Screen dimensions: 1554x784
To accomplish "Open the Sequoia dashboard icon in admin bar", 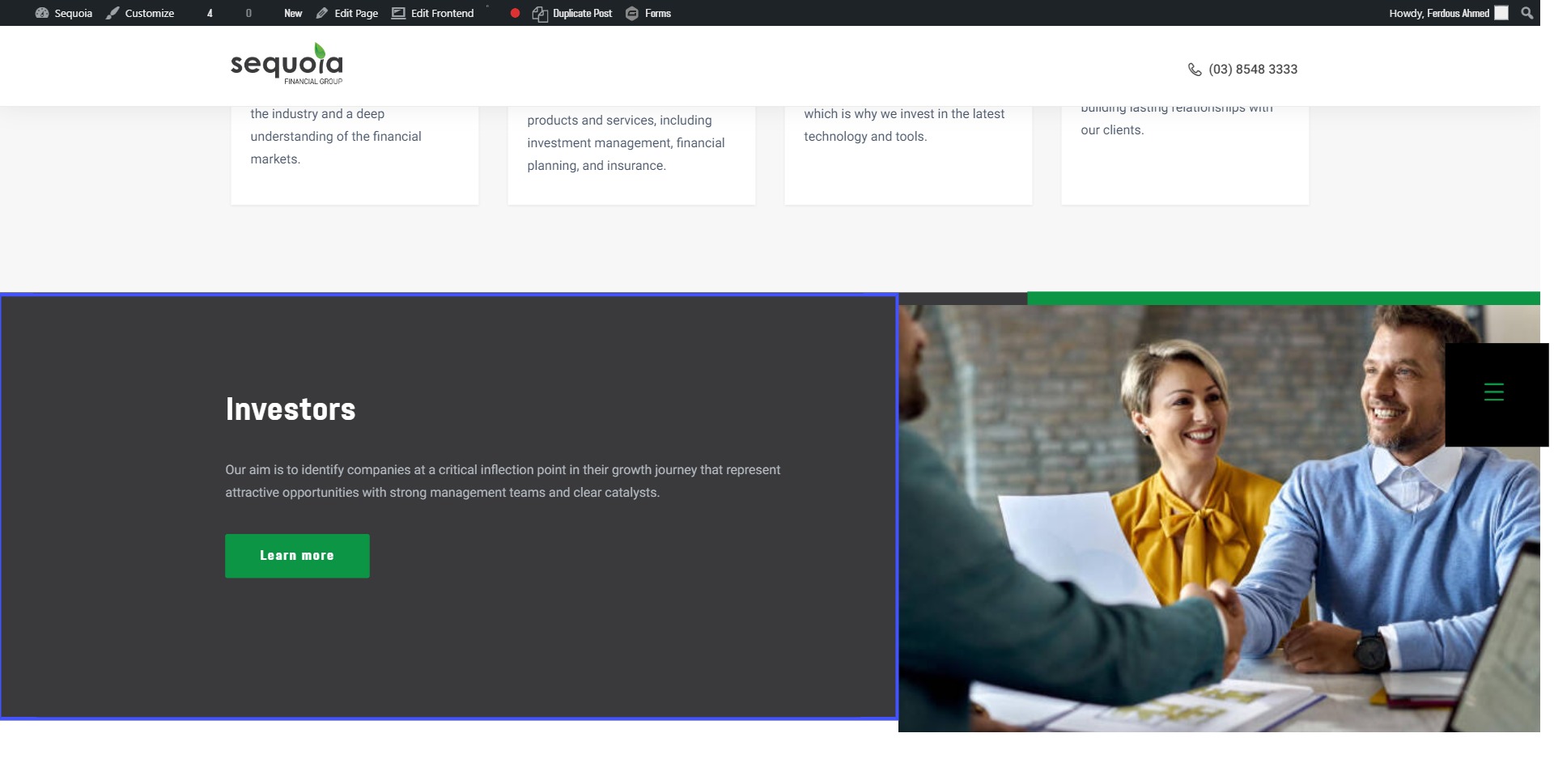I will click(x=42, y=13).
